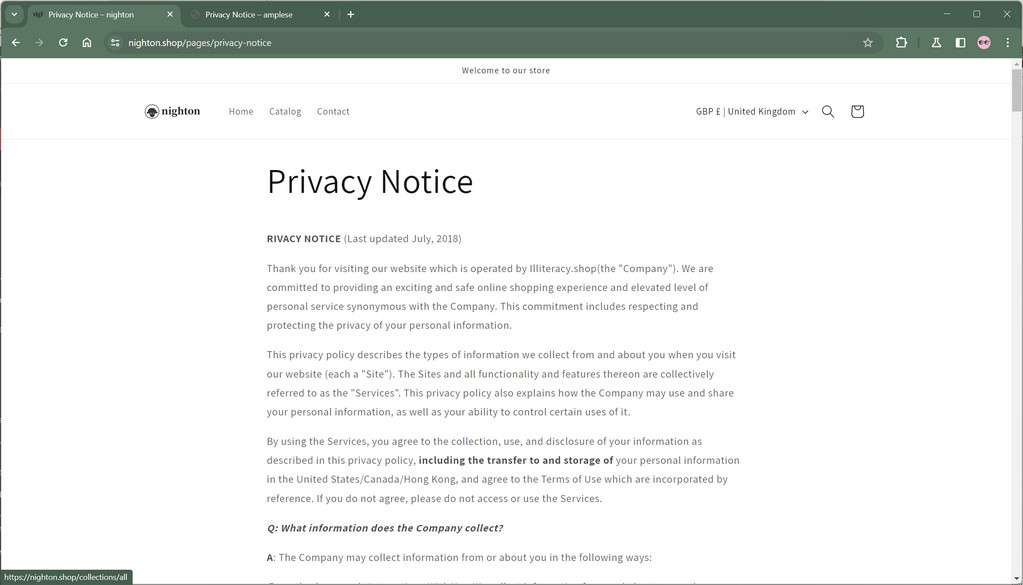Open the Home navigation link
This screenshot has width=1023, height=585.
[x=241, y=112]
